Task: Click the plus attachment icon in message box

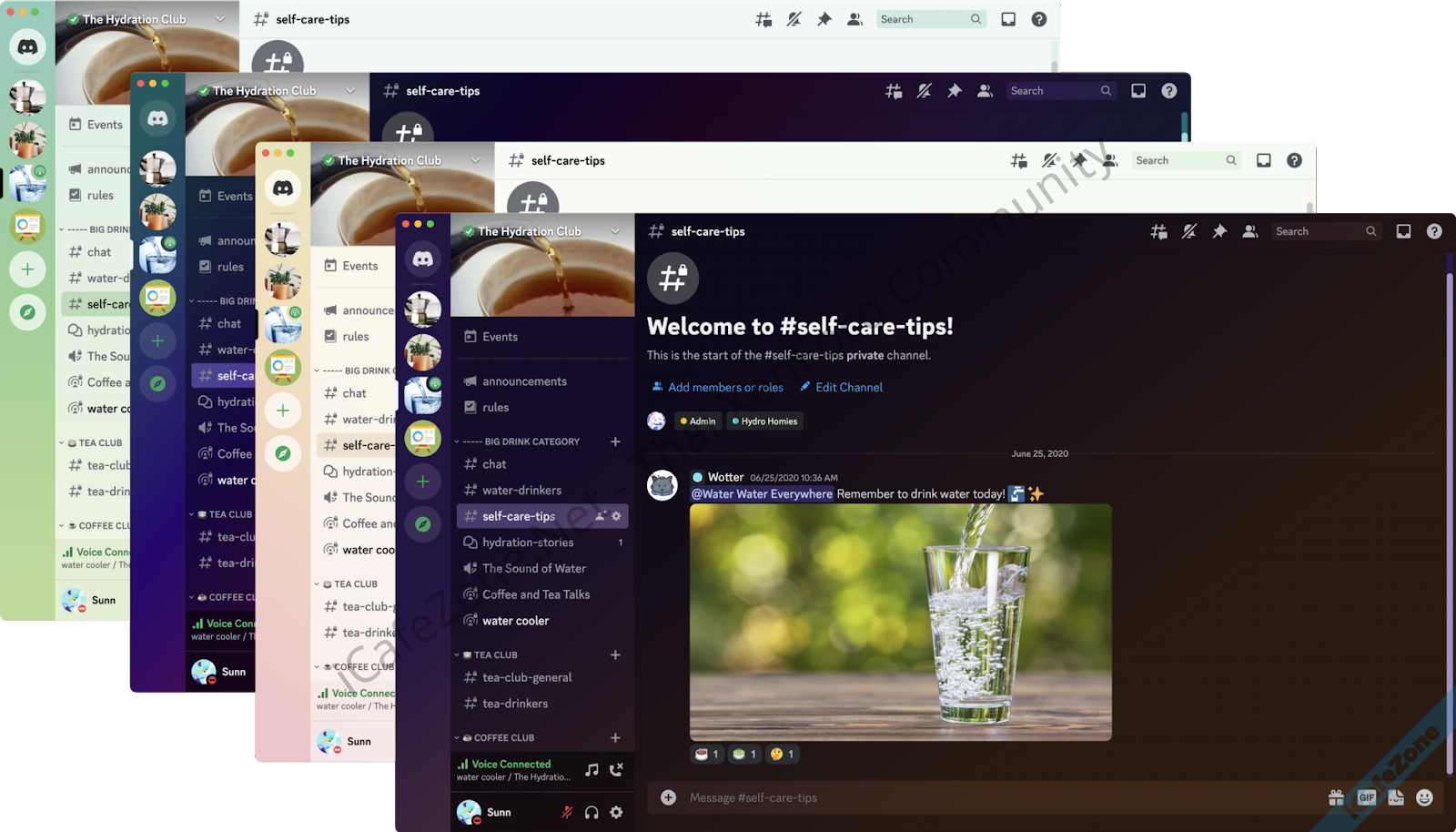Action: click(x=668, y=797)
